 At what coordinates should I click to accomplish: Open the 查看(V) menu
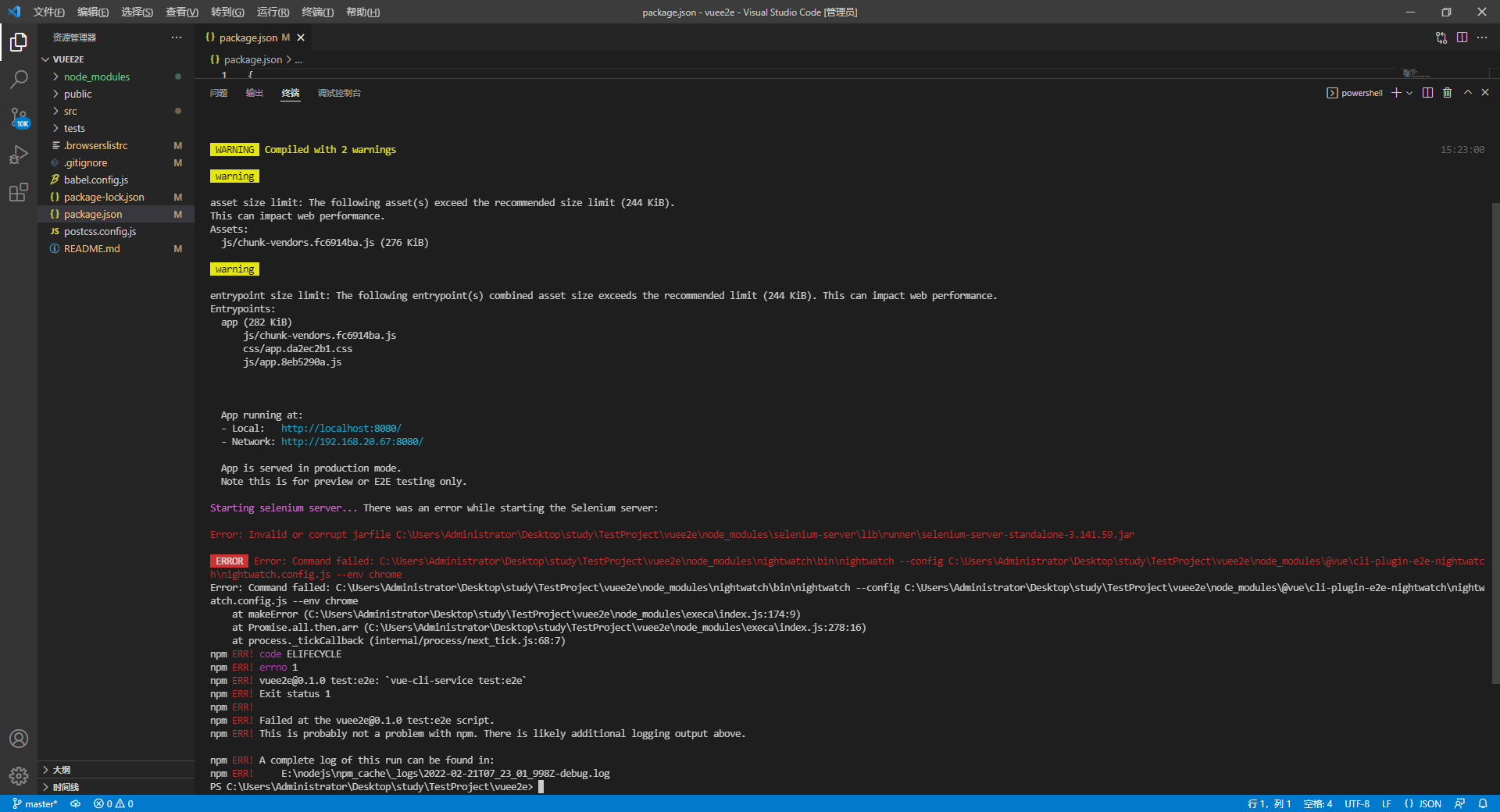(x=182, y=12)
